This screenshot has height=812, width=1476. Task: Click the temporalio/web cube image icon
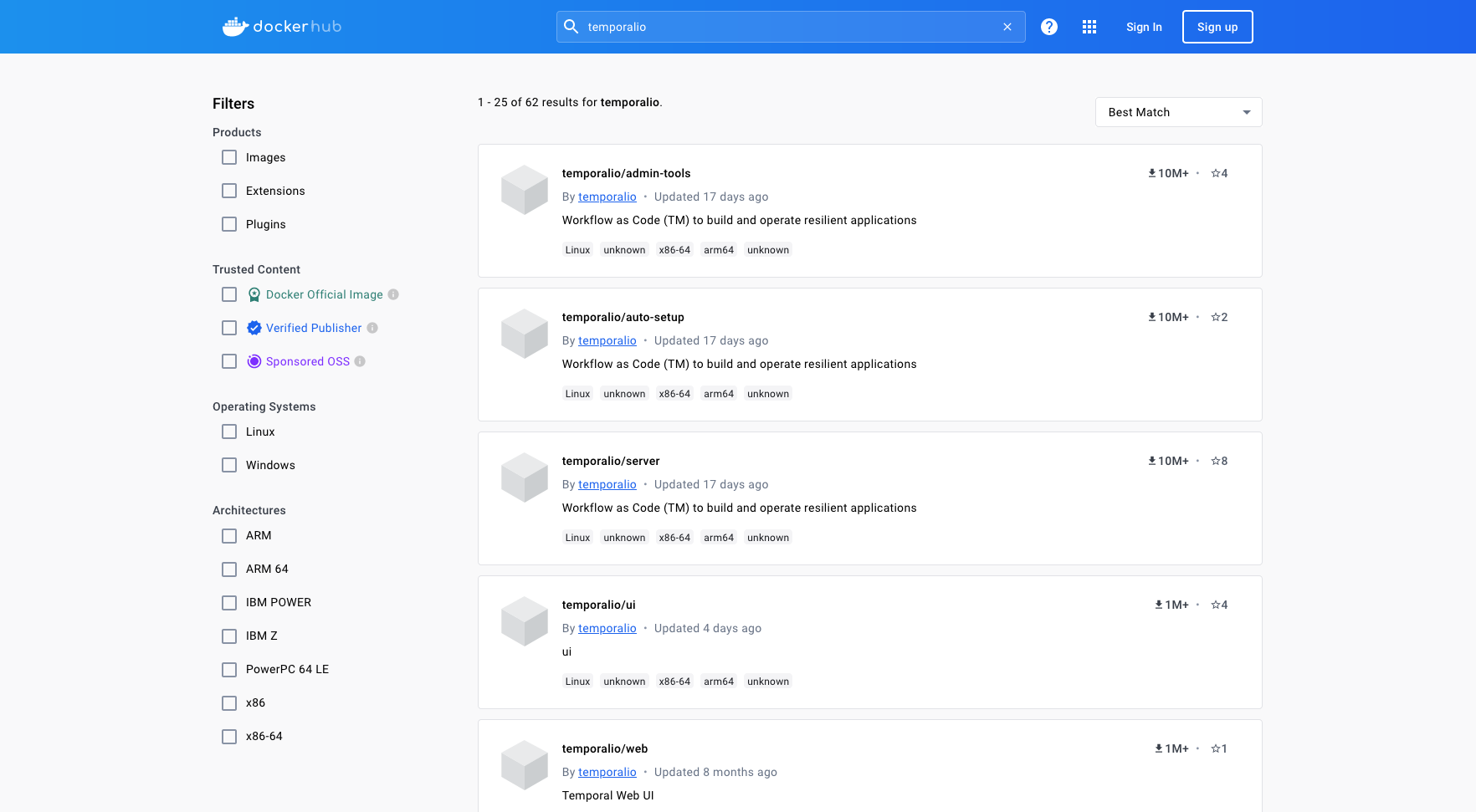pos(525,765)
